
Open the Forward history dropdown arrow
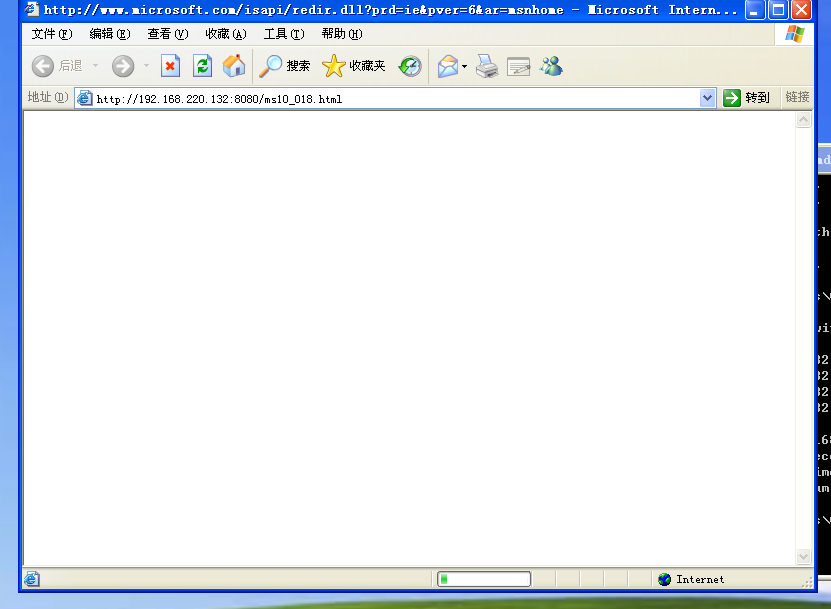pos(146,66)
